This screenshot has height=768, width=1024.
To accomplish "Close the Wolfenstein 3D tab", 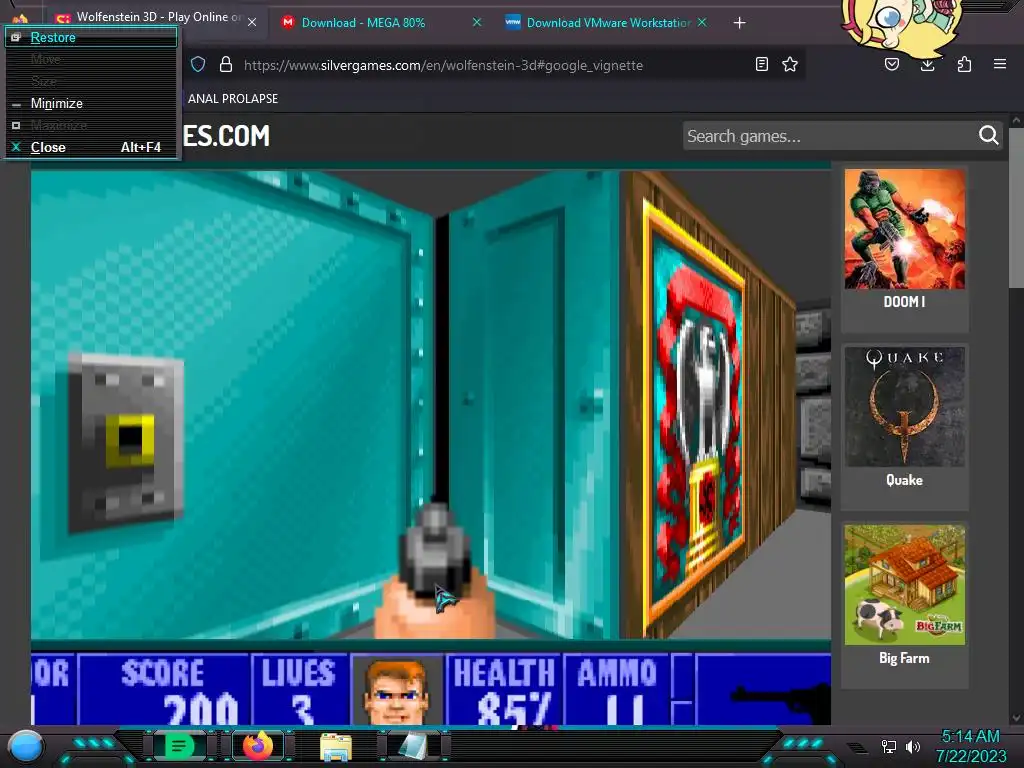I will coord(252,22).
